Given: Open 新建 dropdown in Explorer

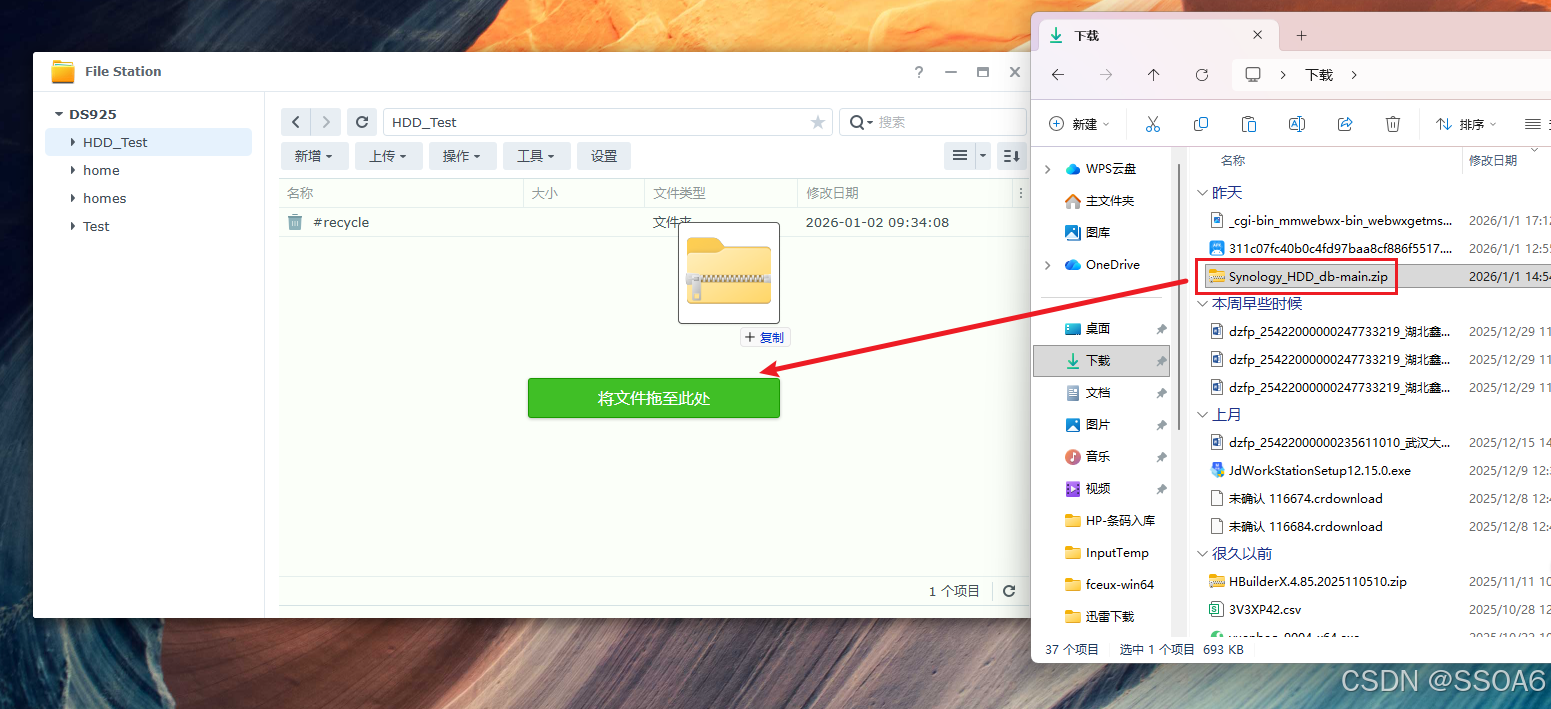Looking at the screenshot, I should [x=1079, y=124].
